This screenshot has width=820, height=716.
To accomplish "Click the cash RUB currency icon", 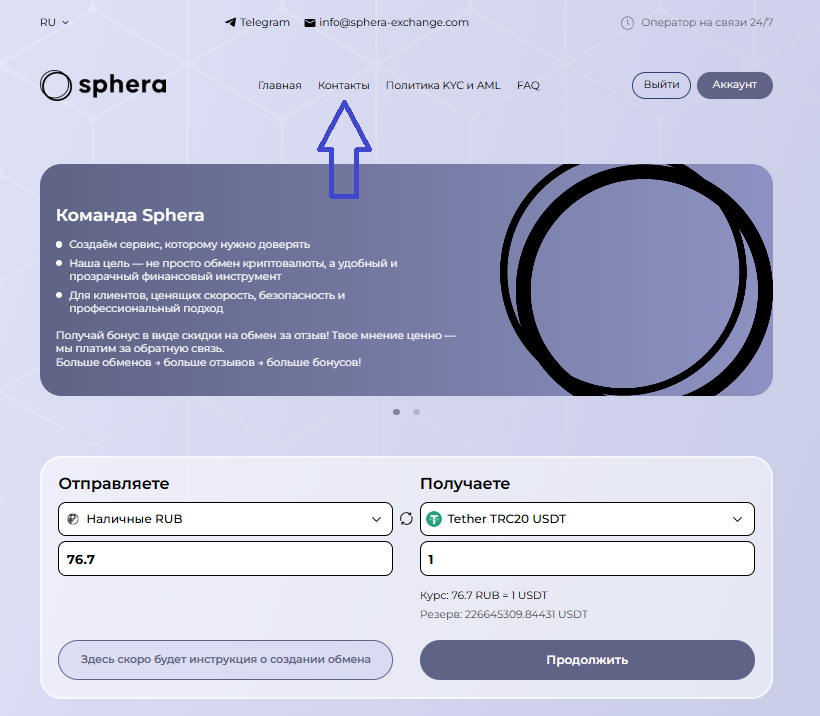I will coord(73,519).
